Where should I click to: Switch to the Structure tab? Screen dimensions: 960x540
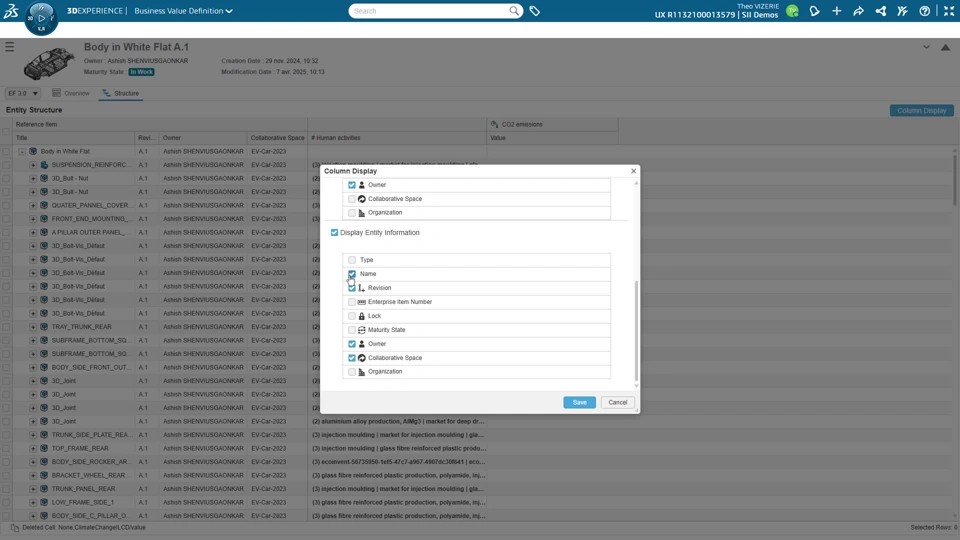(x=121, y=93)
